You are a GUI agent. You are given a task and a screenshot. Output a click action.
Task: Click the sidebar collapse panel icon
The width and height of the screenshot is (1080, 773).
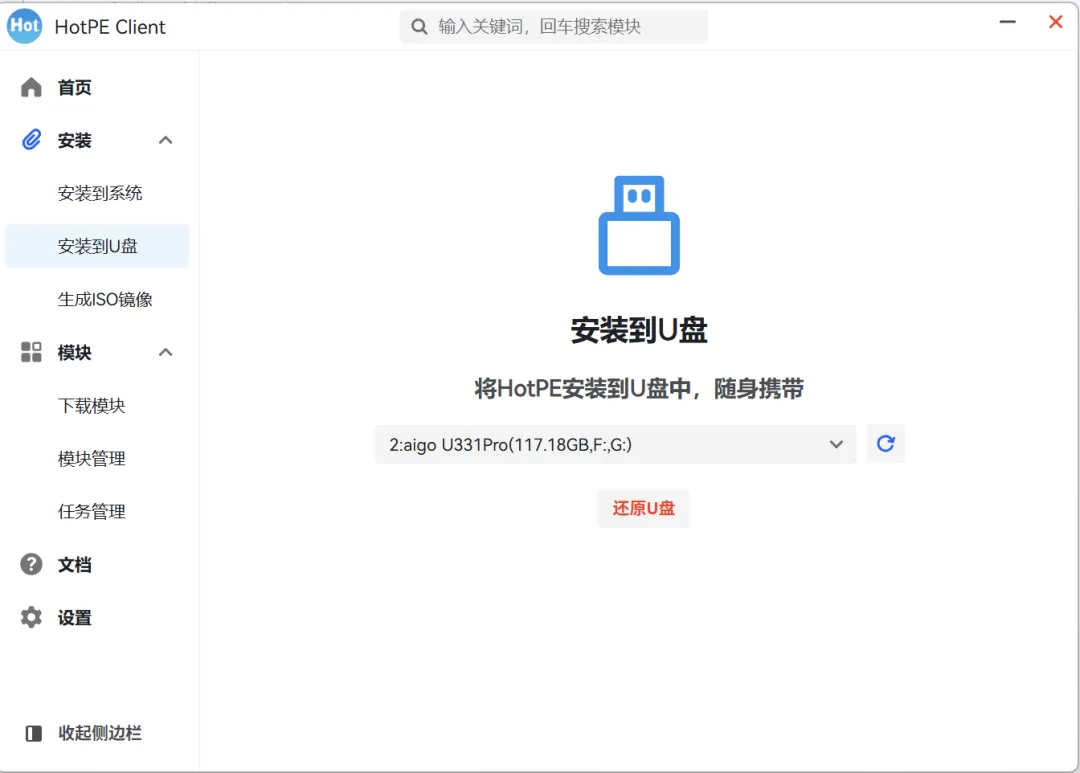(x=33, y=733)
